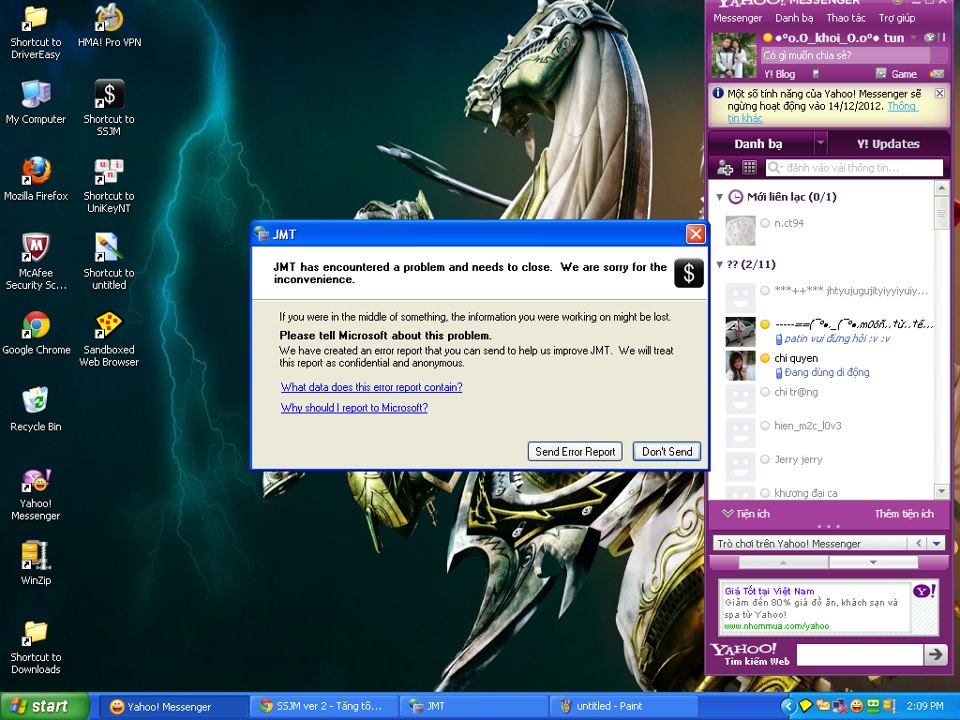Click the add contact icon
The image size is (960, 720).
click(726, 168)
